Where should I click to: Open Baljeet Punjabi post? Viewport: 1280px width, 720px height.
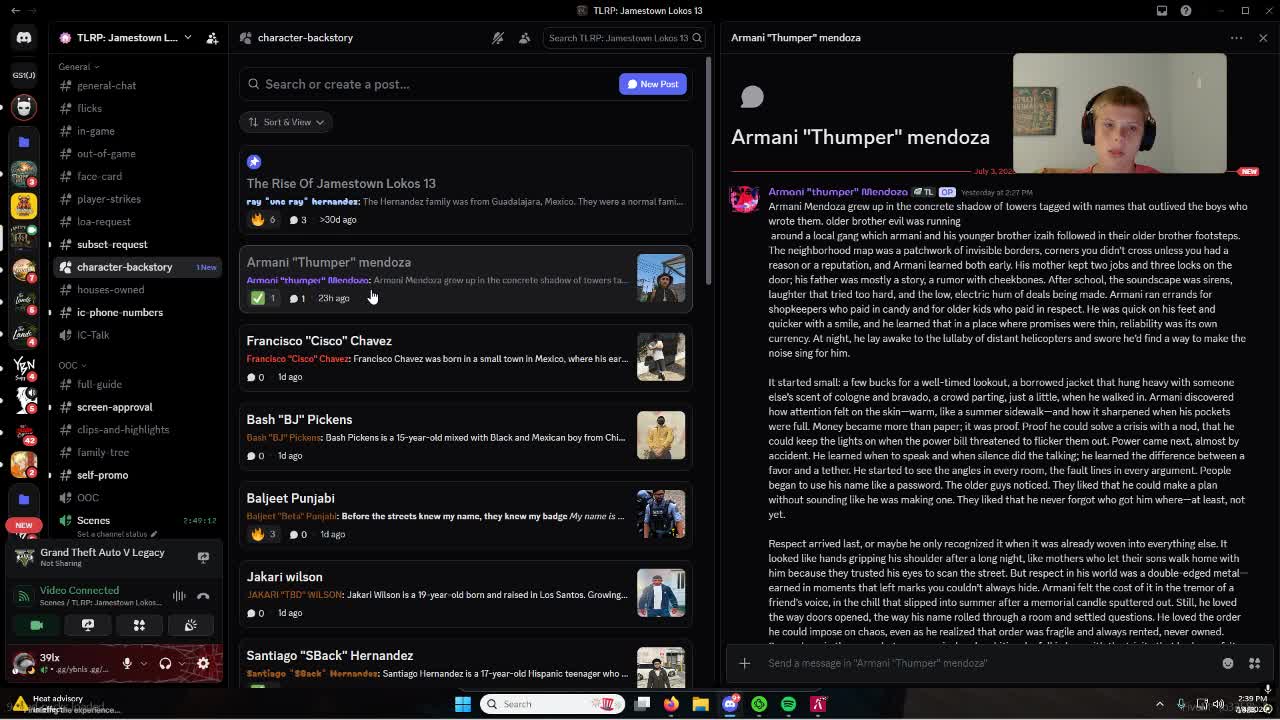465,514
